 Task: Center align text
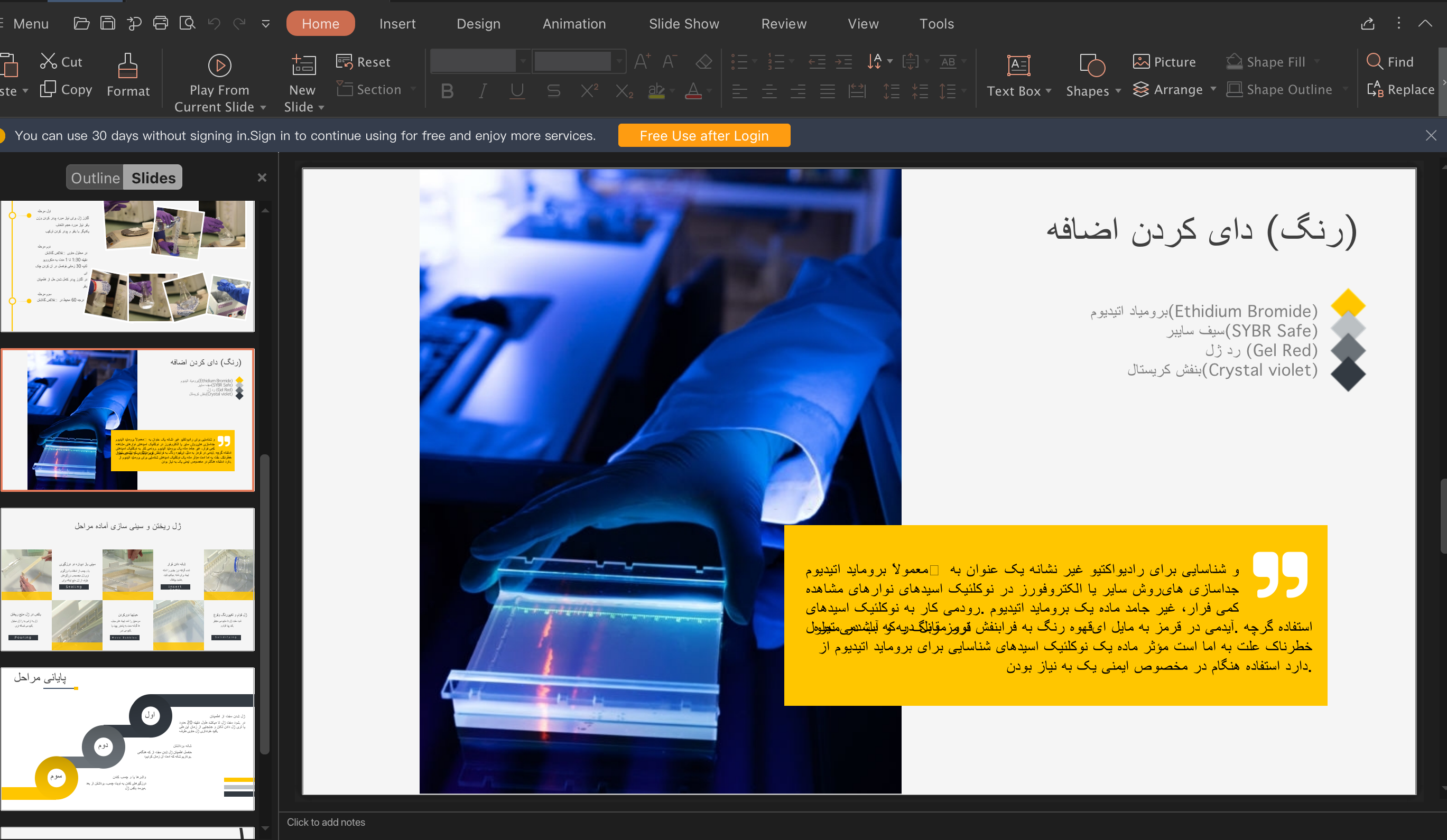[769, 91]
